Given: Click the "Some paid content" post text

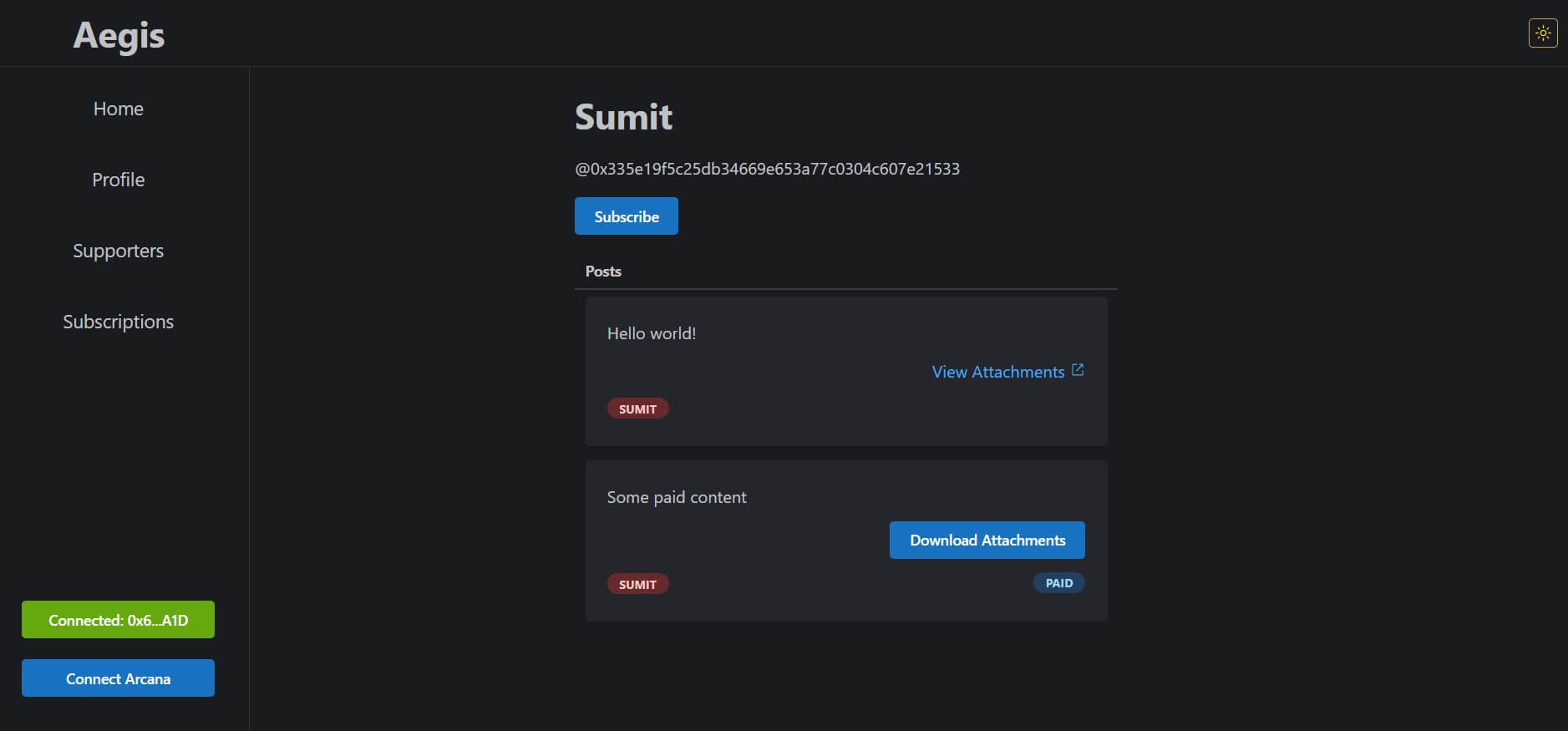Looking at the screenshot, I should coord(676,497).
